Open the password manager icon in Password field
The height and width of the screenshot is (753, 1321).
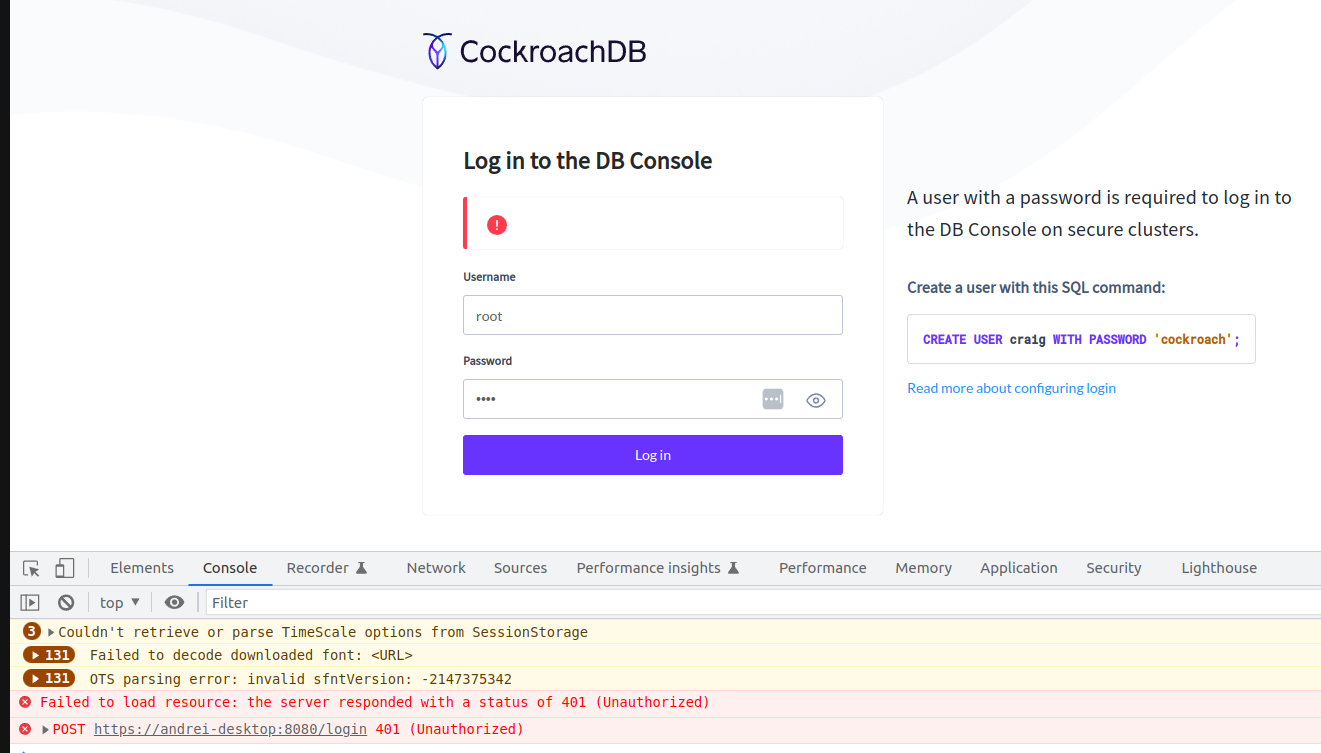773,399
